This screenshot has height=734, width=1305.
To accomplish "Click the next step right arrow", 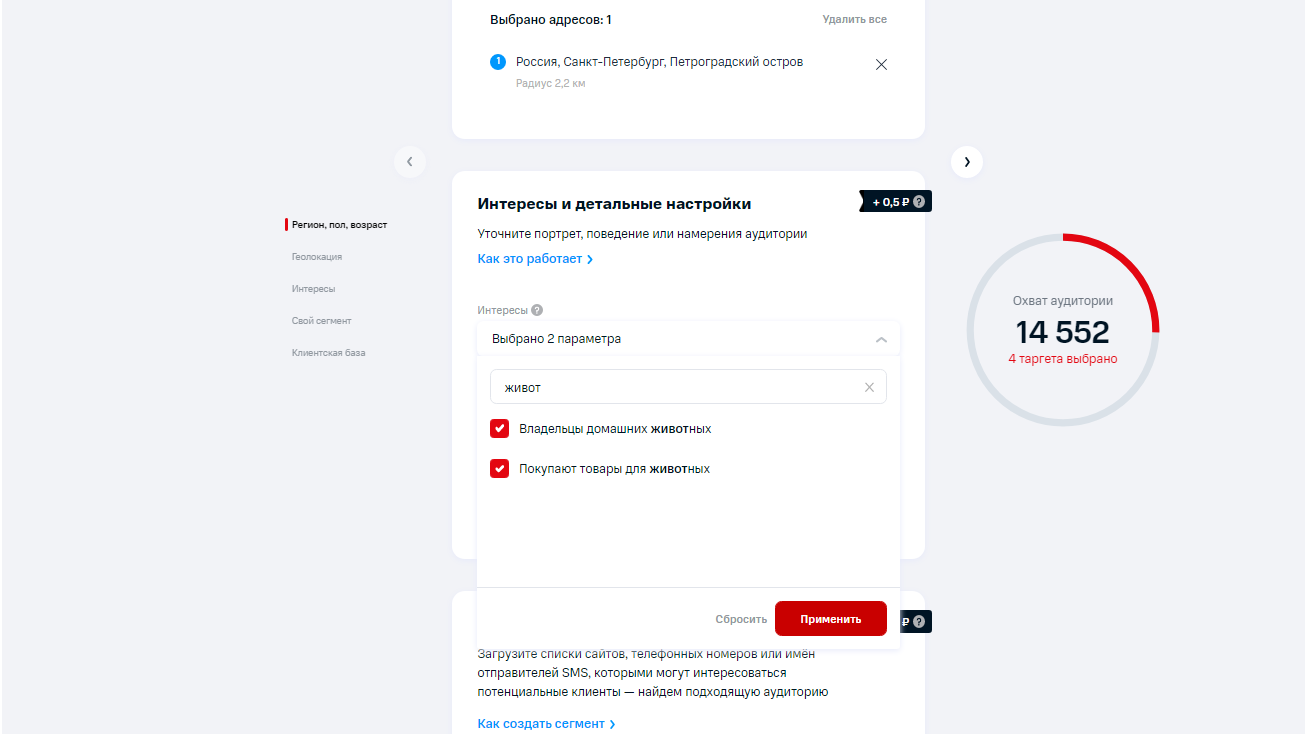I will pos(966,162).
